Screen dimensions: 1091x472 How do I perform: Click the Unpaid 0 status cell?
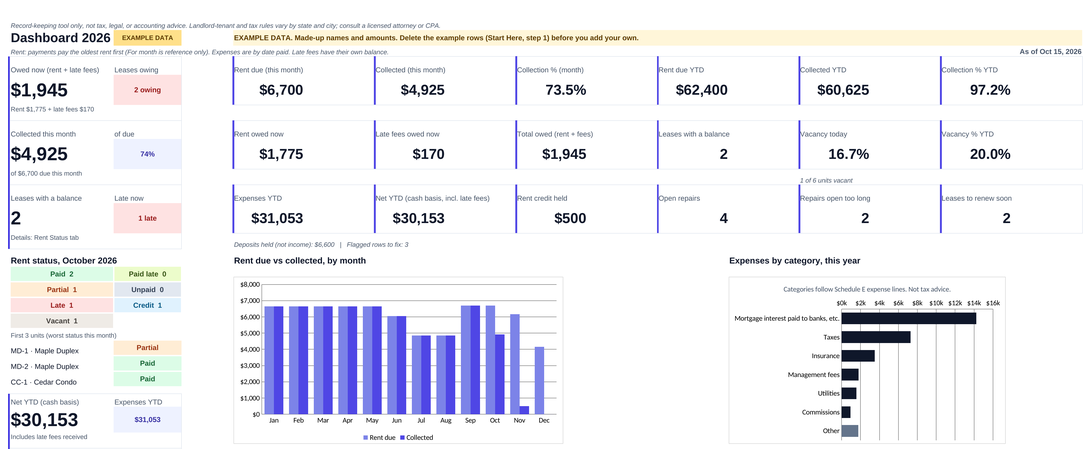click(x=148, y=290)
